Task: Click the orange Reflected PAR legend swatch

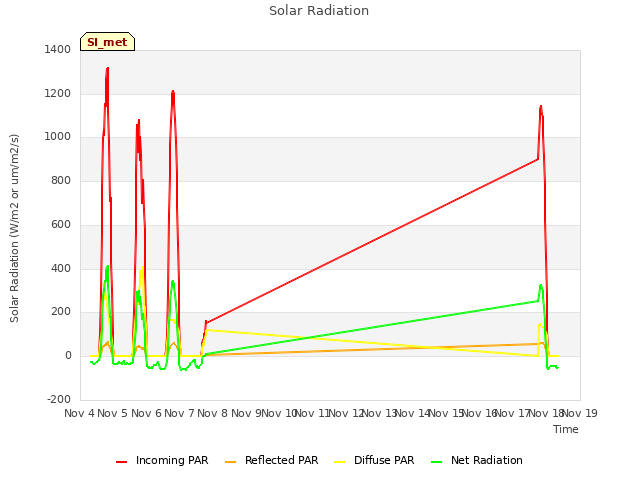Action: (230, 462)
